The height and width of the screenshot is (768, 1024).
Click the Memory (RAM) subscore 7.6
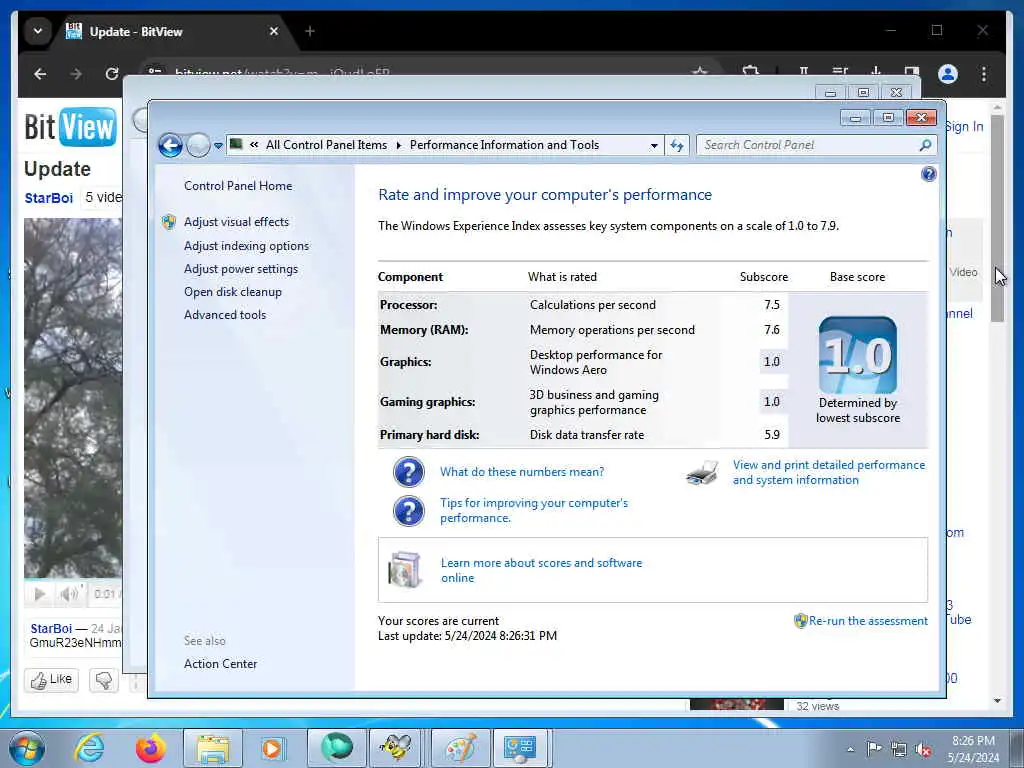click(772, 330)
